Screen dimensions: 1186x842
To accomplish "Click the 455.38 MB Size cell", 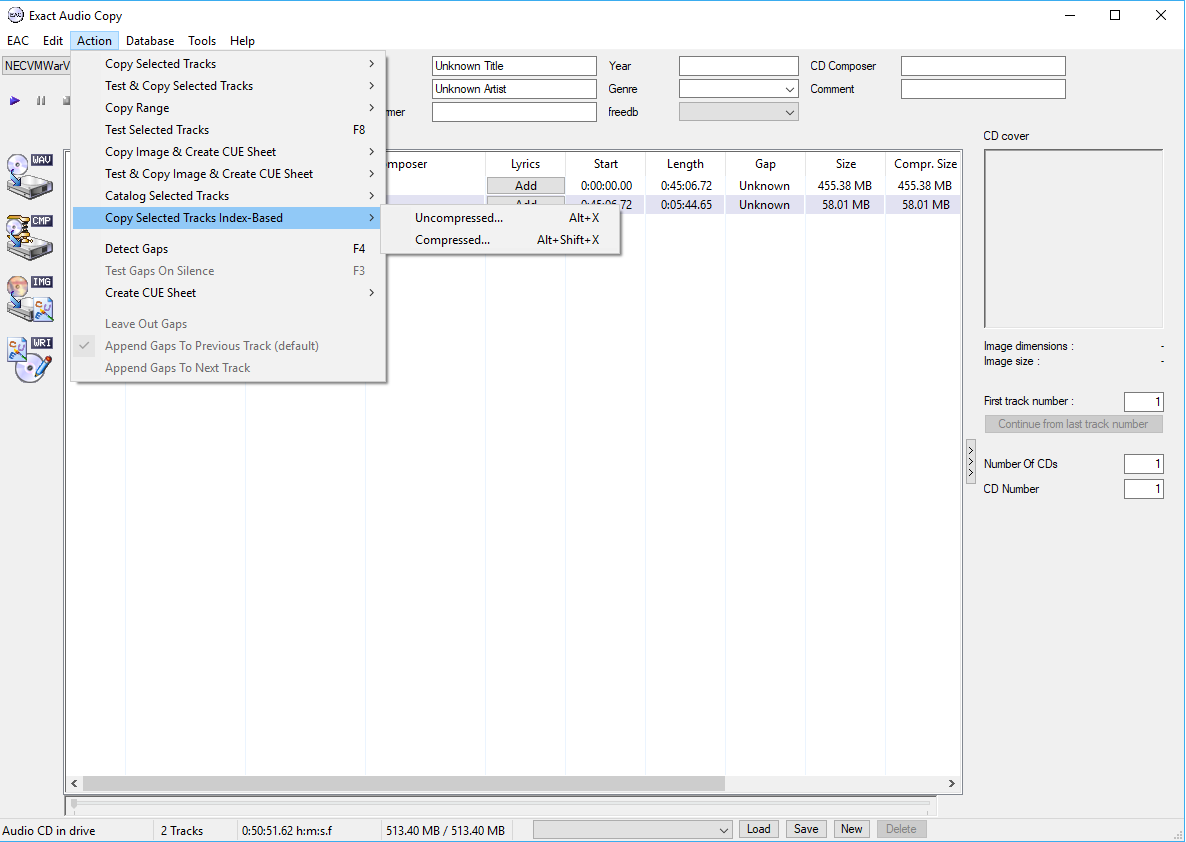I will tap(846, 185).
